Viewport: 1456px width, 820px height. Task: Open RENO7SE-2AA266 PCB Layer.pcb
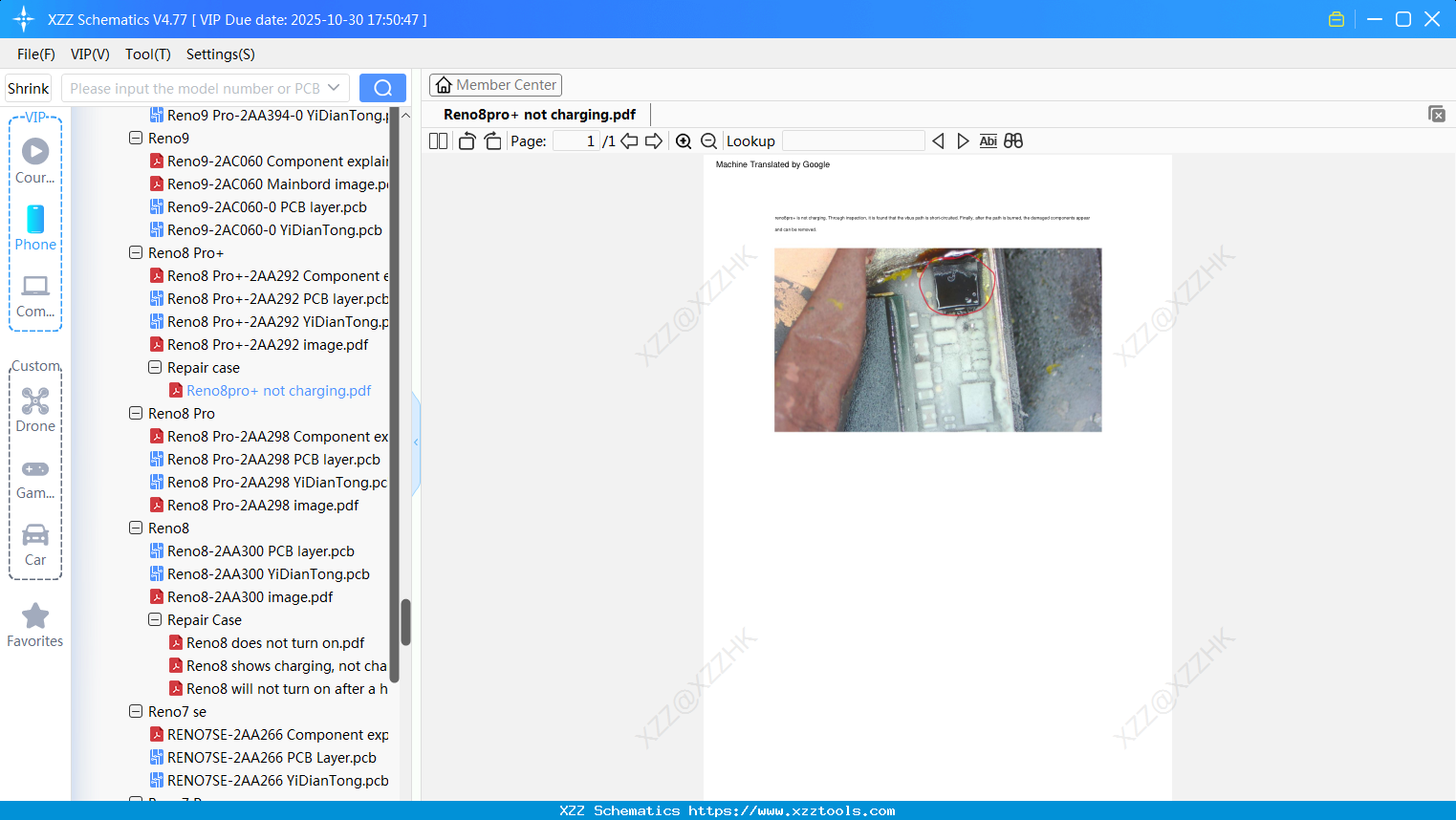point(263,757)
